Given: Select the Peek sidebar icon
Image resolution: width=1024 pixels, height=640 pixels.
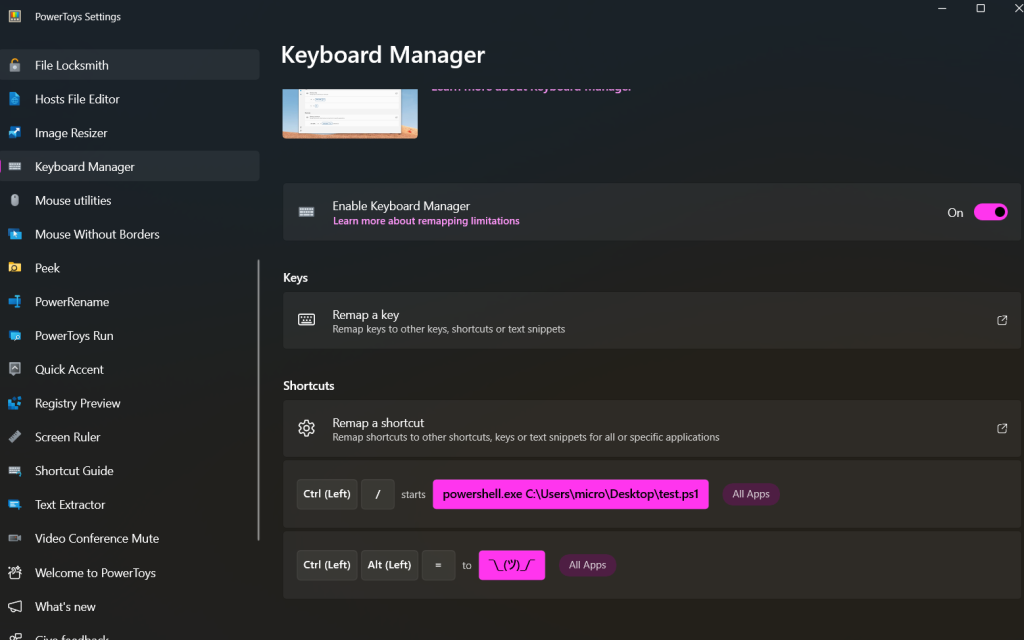Looking at the screenshot, I should 14,267.
